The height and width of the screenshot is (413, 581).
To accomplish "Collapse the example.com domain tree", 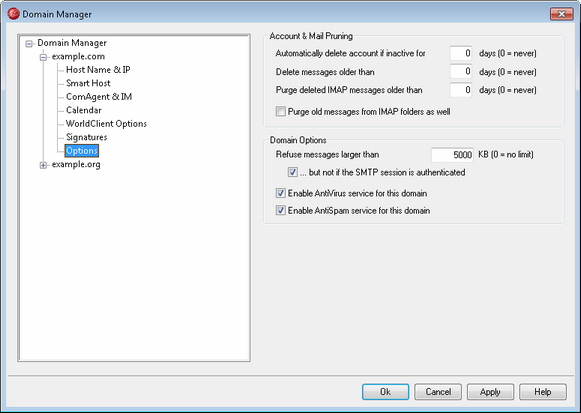I will click(43, 57).
